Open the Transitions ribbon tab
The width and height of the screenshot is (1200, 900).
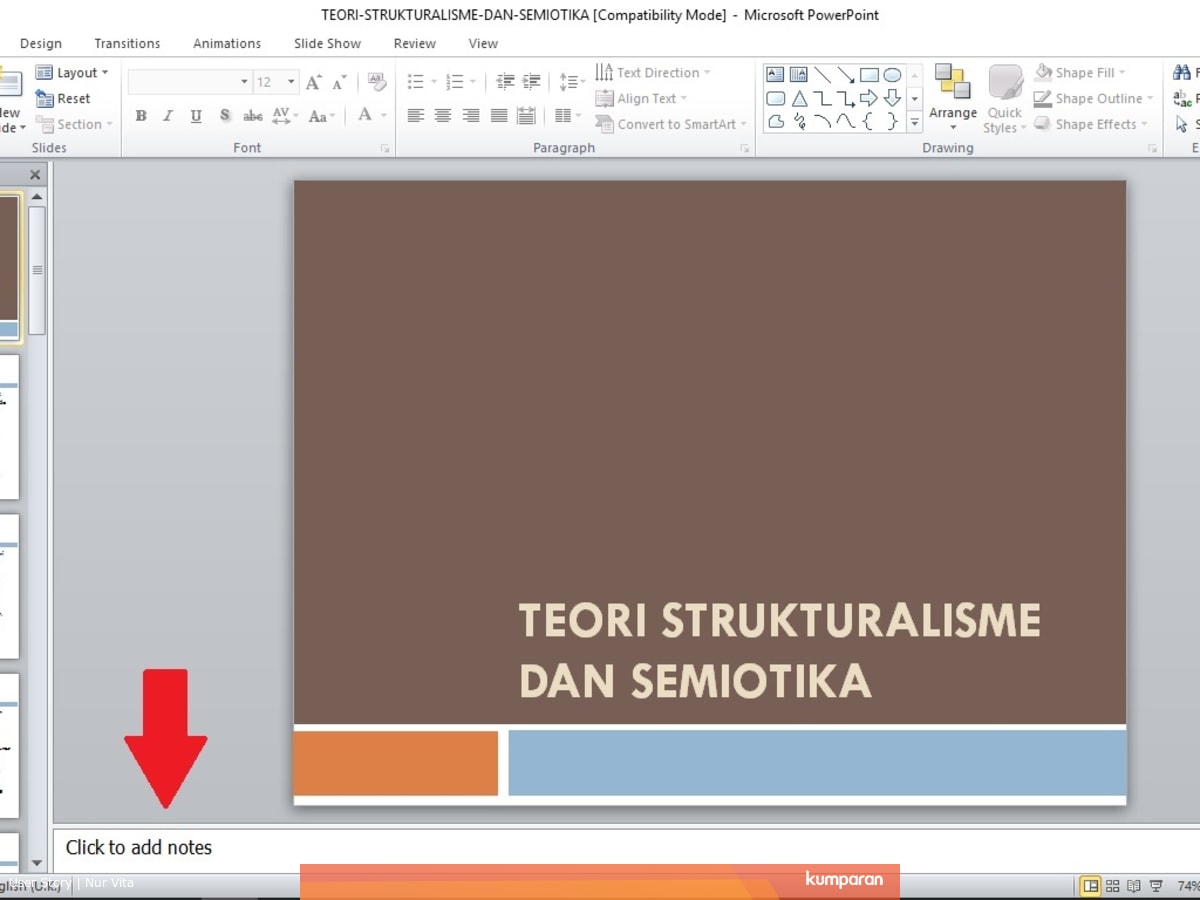tap(127, 44)
